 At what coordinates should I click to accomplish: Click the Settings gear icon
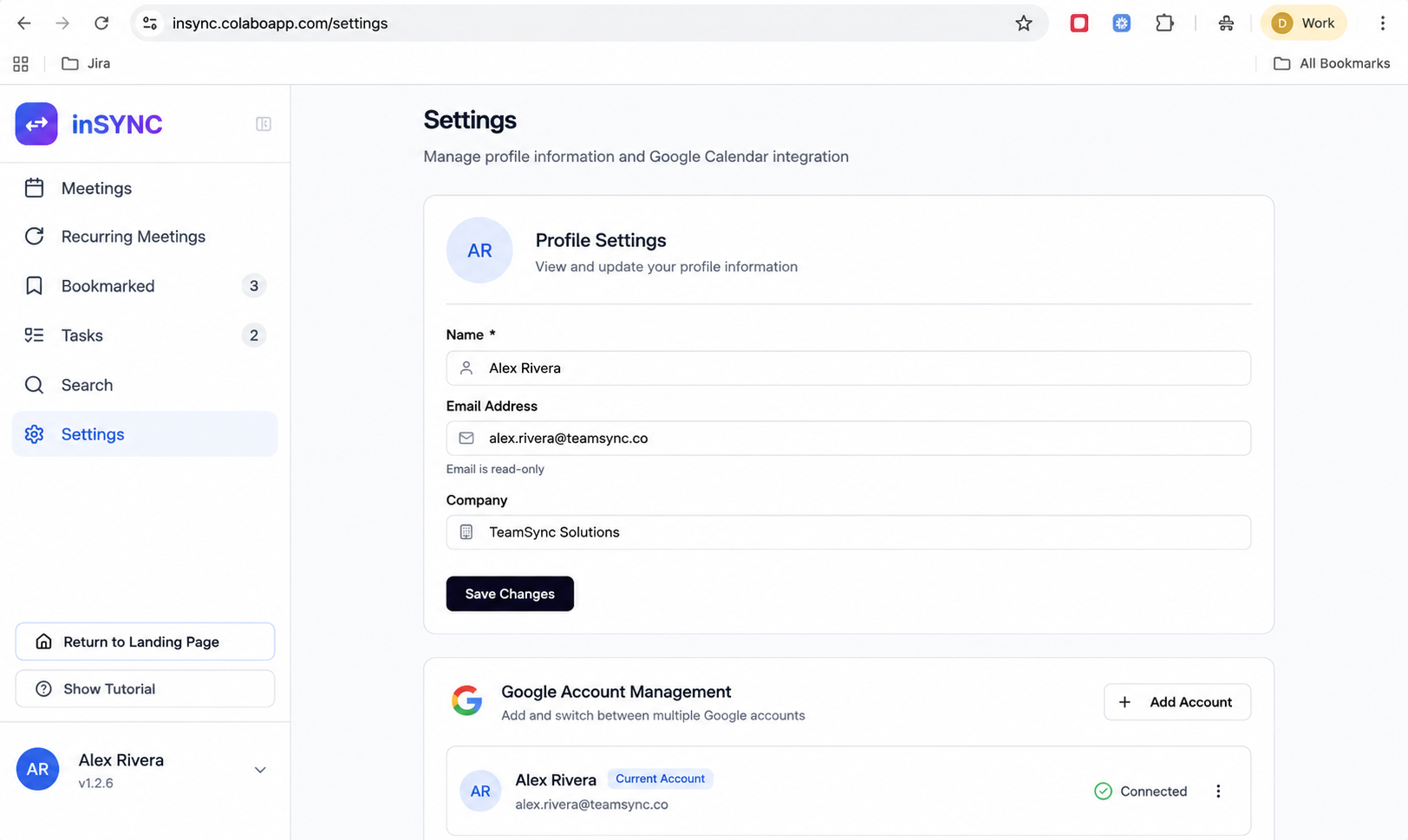point(34,434)
